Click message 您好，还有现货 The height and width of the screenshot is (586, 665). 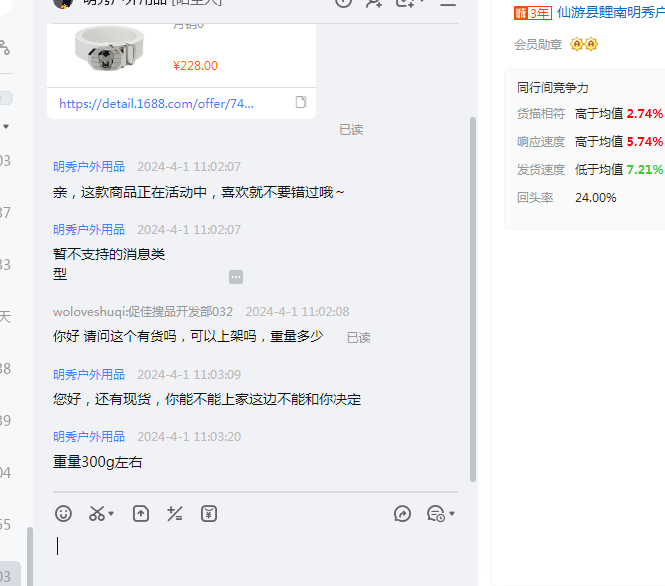point(207,399)
